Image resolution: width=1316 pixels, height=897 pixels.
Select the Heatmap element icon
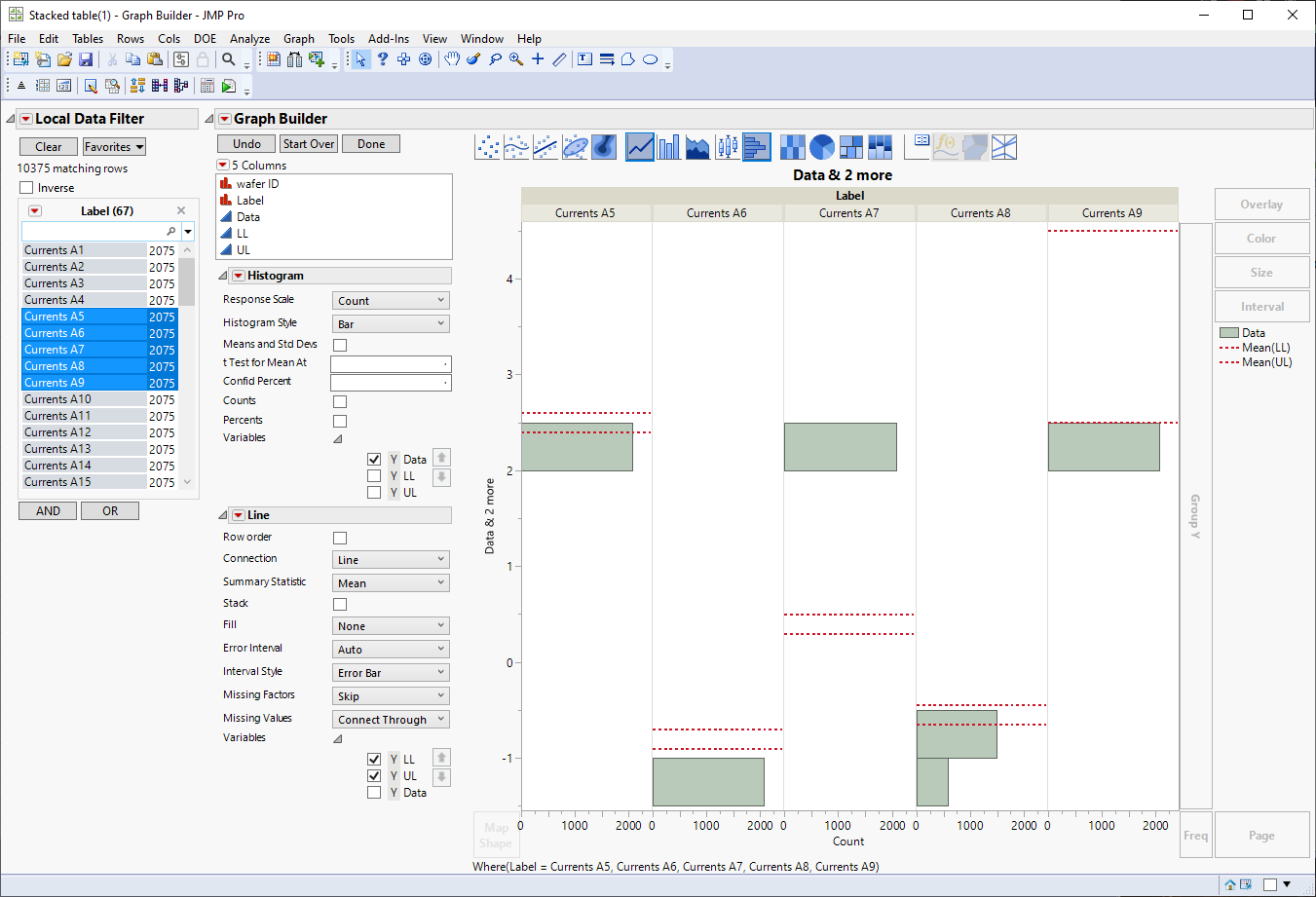point(793,146)
